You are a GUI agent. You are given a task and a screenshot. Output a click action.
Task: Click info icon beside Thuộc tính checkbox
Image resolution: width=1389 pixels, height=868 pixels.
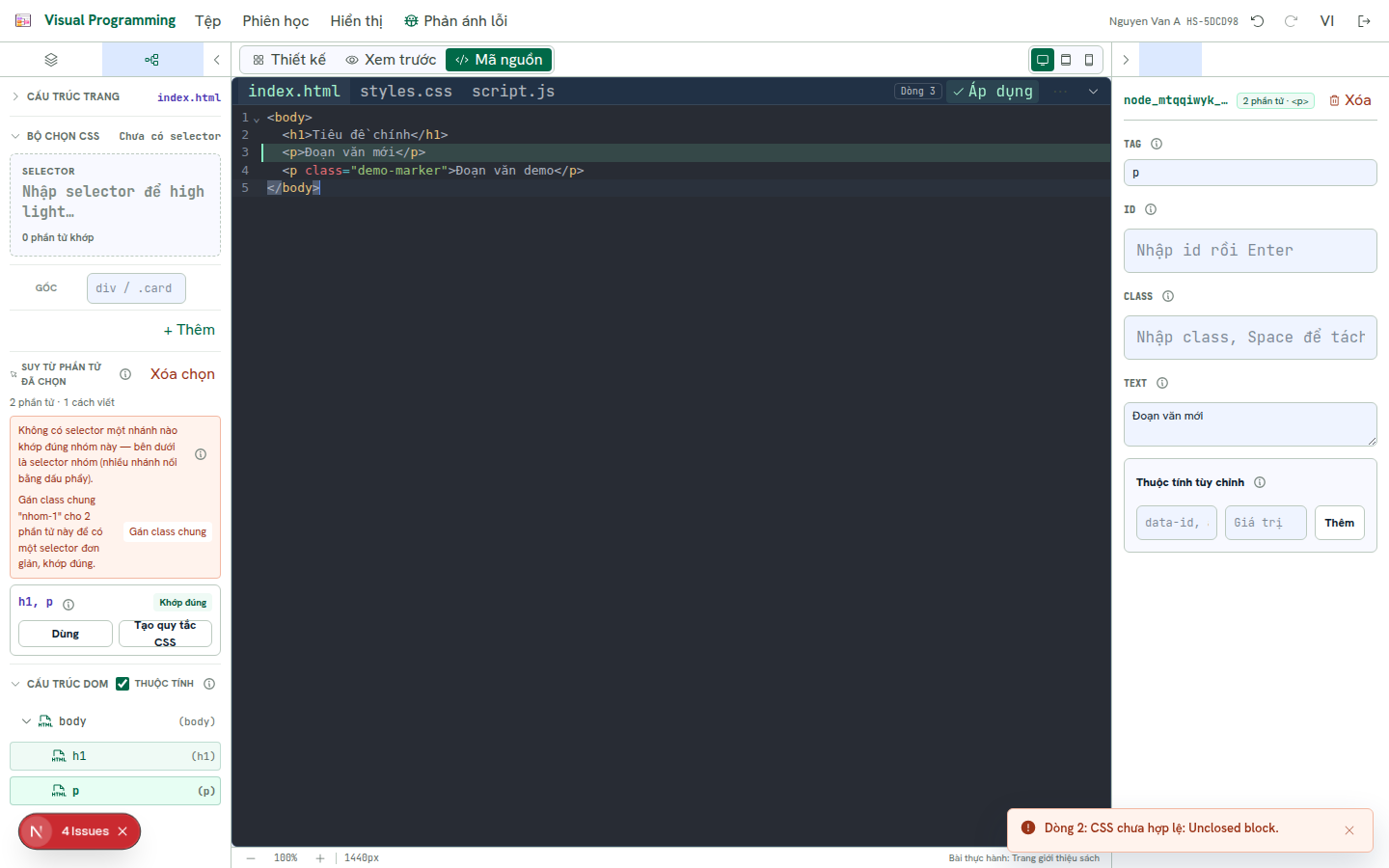click(x=209, y=684)
